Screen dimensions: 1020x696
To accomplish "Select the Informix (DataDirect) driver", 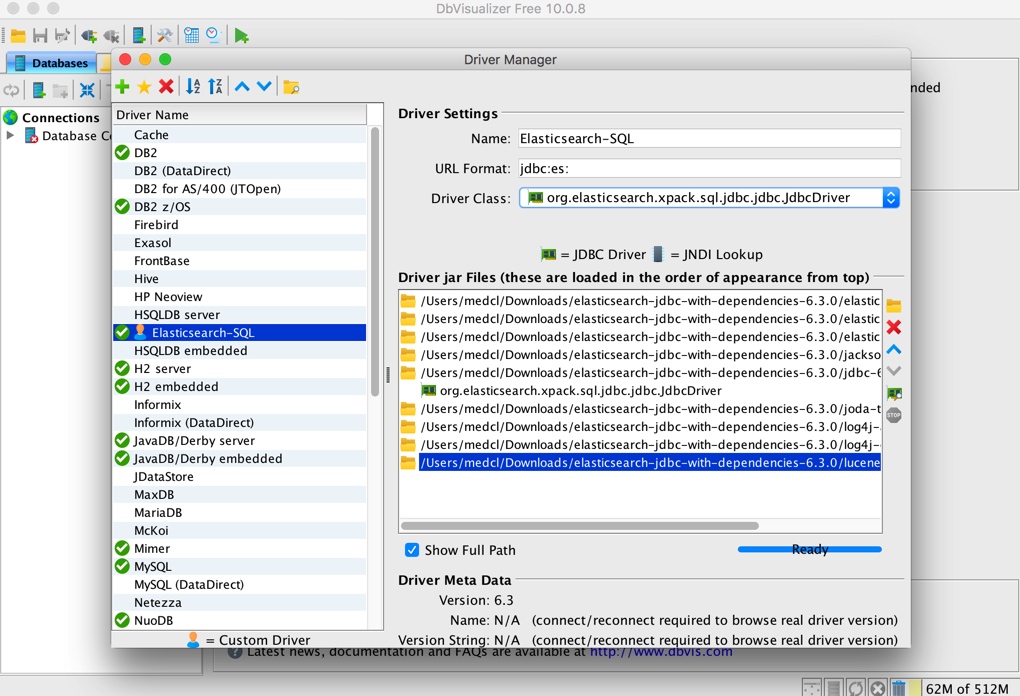I will click(x=239, y=423).
